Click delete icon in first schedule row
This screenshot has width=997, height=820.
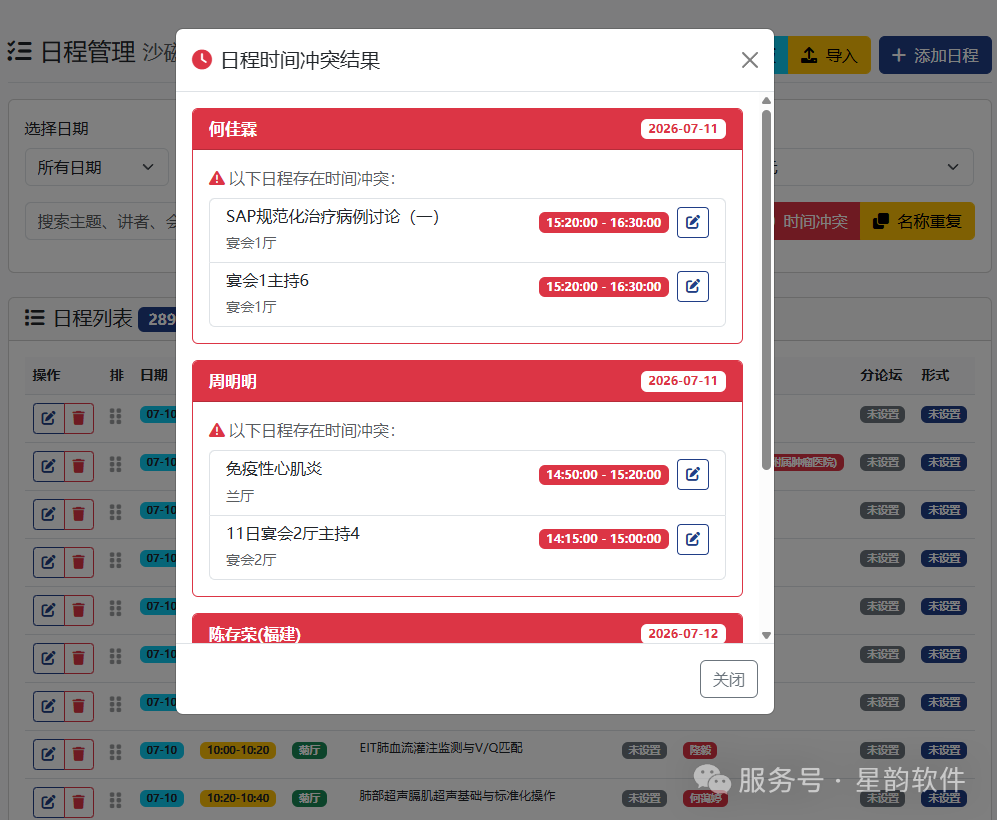pos(79,418)
